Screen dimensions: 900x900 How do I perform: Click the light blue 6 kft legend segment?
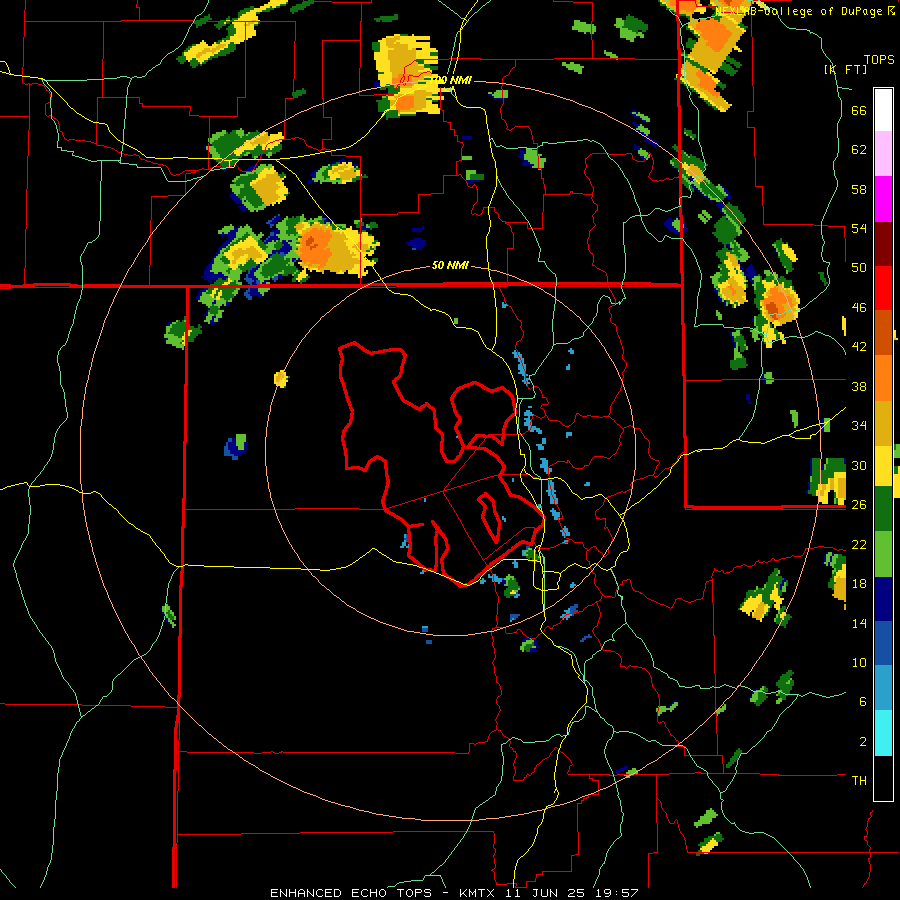pyautogui.click(x=883, y=688)
